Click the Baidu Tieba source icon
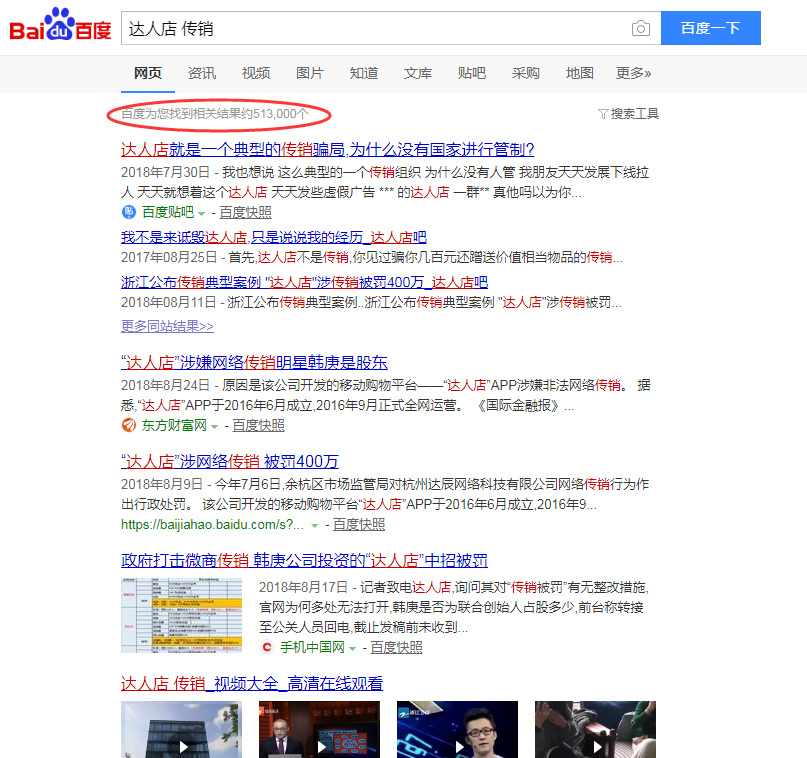This screenshot has width=807, height=758. tap(128, 212)
